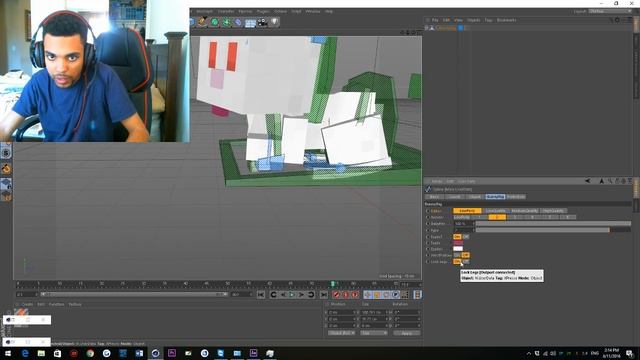Toggle point level animation icon

pyautogui.click(x=405, y=295)
